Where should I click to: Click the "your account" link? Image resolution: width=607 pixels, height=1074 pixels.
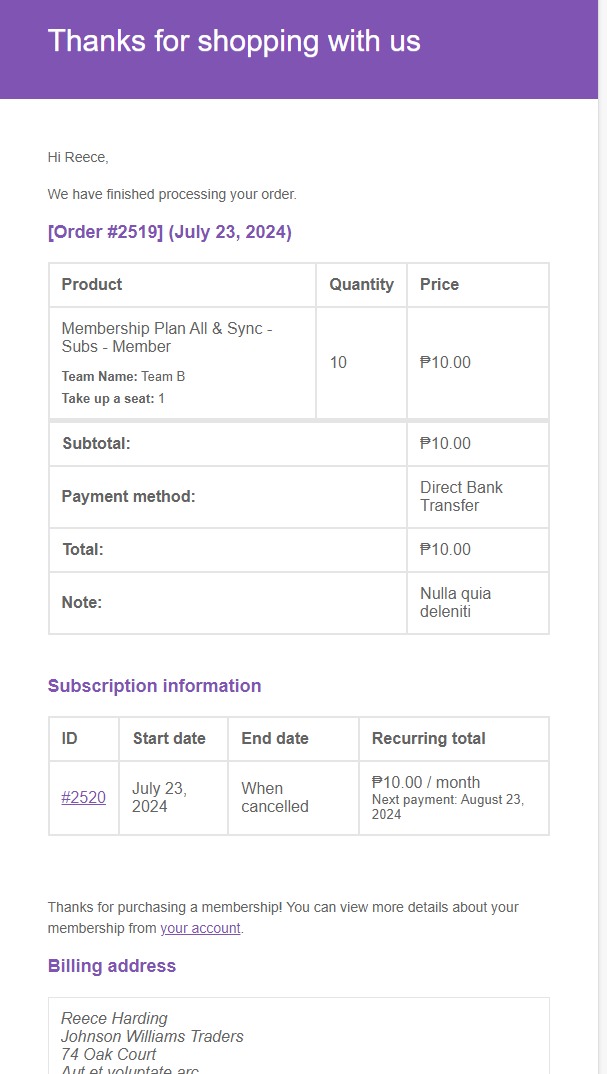[200, 928]
